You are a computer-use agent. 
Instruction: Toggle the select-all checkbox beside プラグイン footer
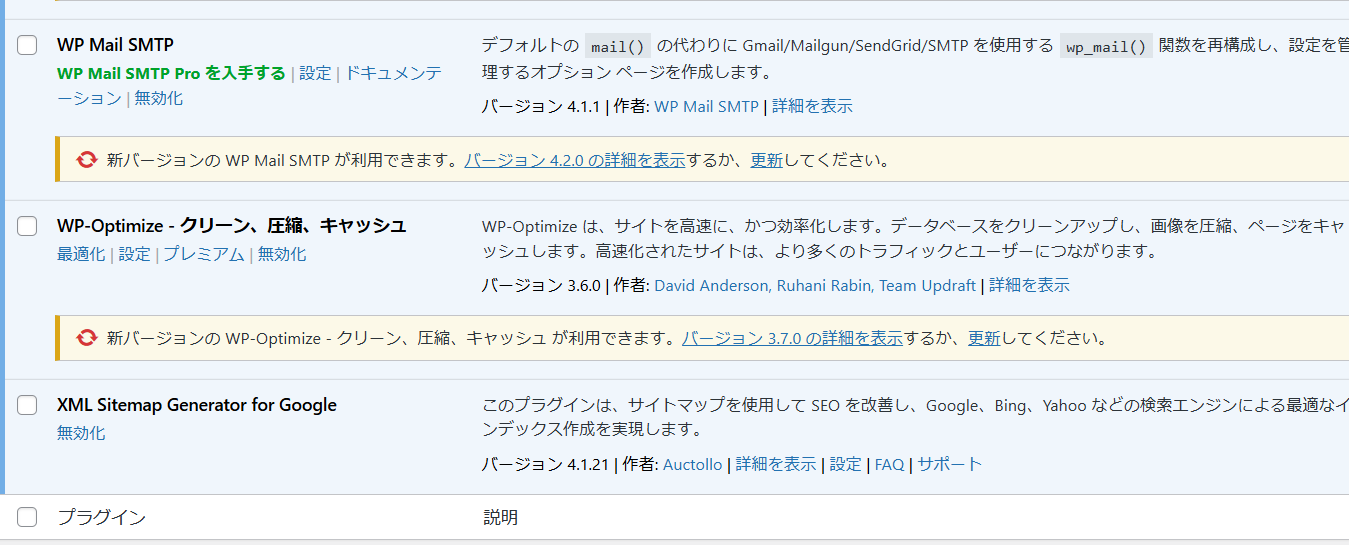click(x=27, y=517)
